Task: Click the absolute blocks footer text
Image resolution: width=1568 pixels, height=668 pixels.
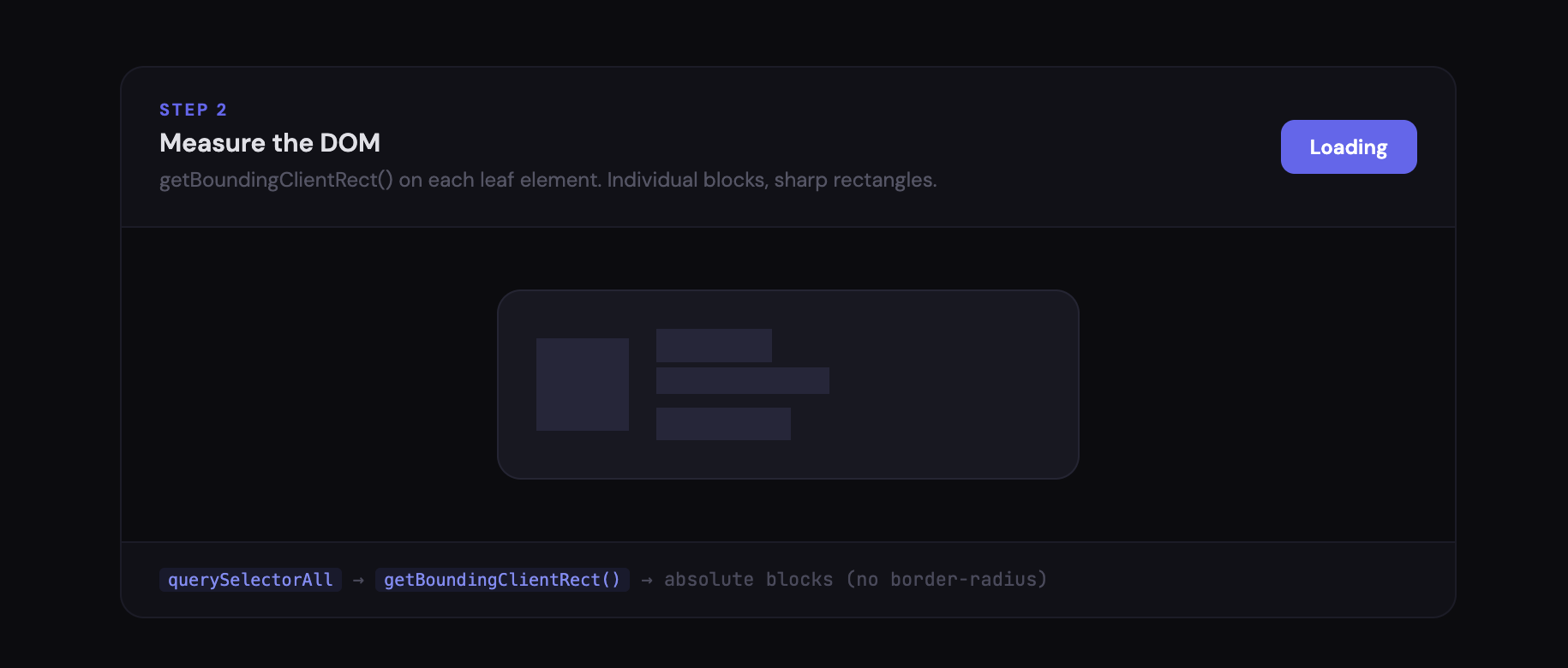Action: 748,580
